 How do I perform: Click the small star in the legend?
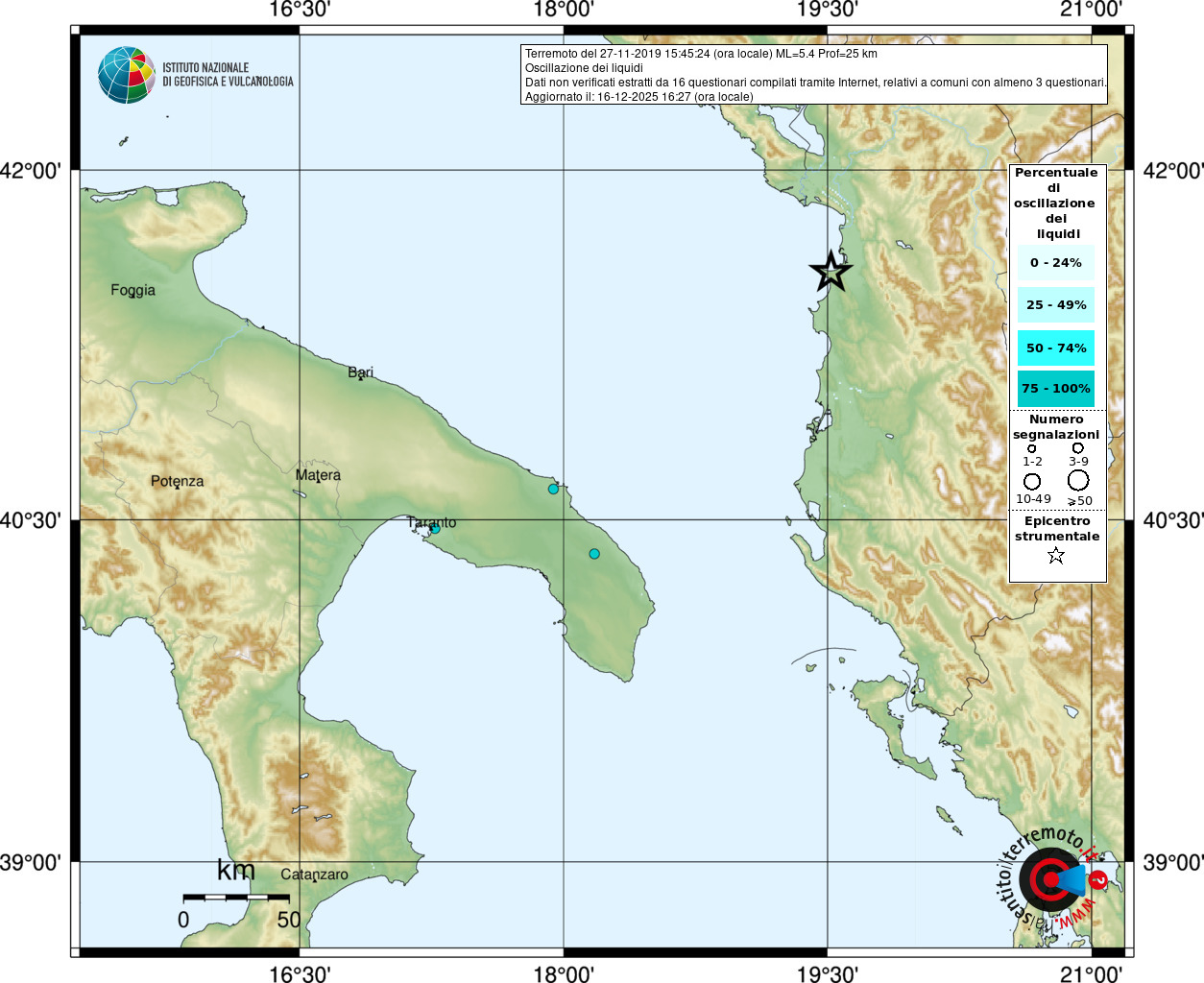click(1056, 555)
